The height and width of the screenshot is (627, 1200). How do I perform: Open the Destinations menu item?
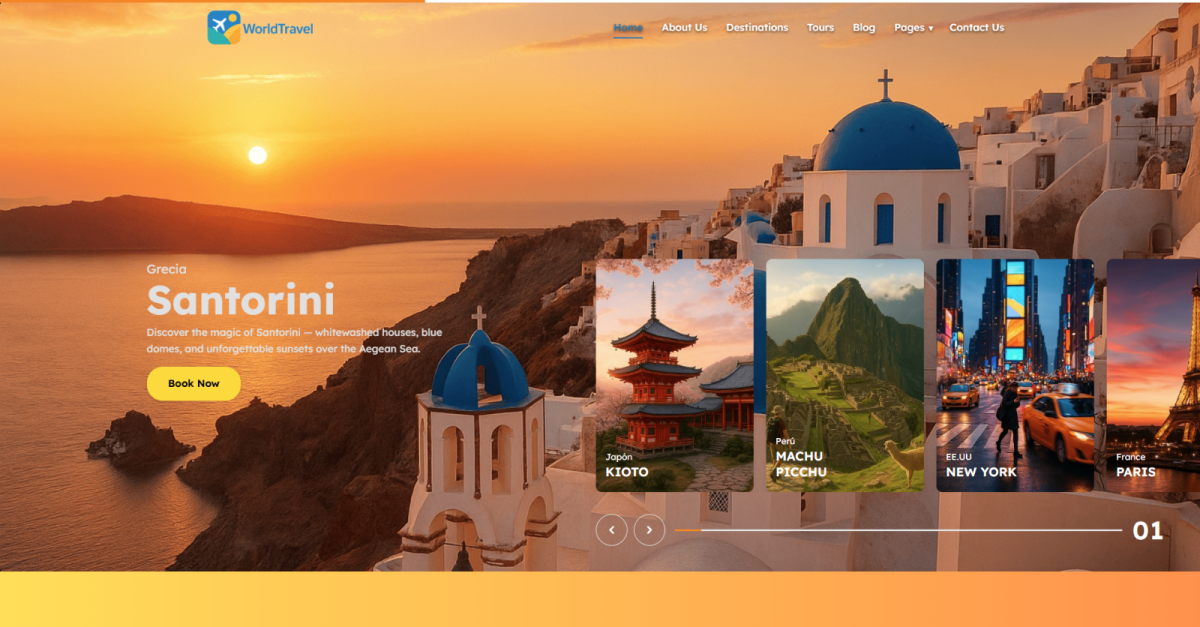(x=757, y=28)
